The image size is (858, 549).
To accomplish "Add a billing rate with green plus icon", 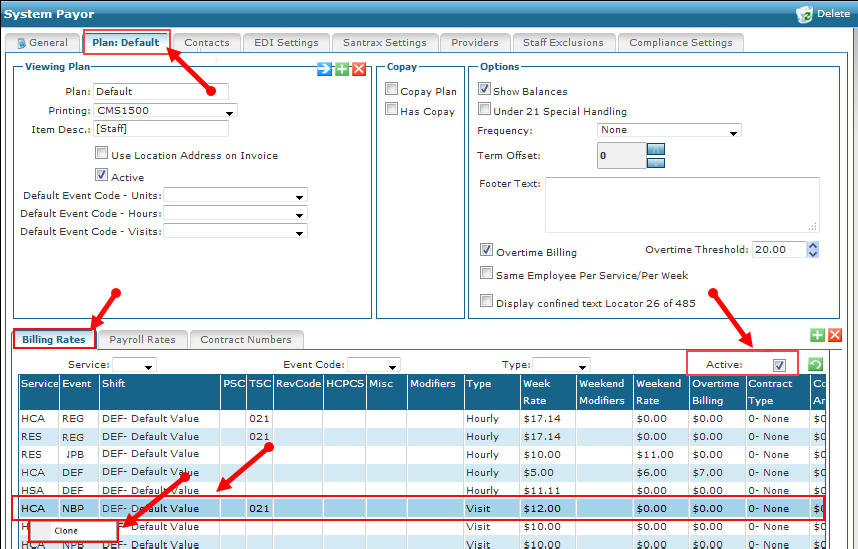I will click(x=818, y=335).
